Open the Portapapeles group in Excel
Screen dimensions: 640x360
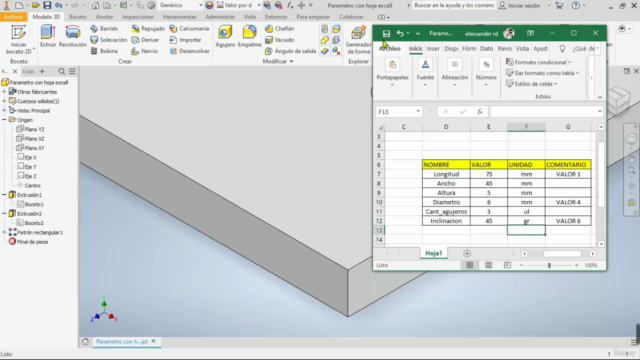pyautogui.click(x=392, y=73)
